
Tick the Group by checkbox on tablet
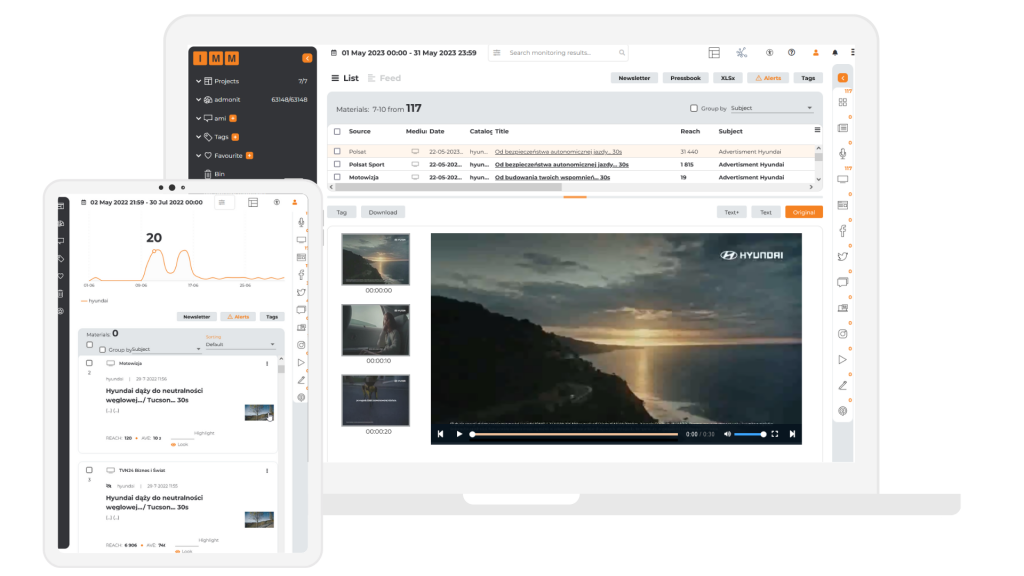(103, 349)
